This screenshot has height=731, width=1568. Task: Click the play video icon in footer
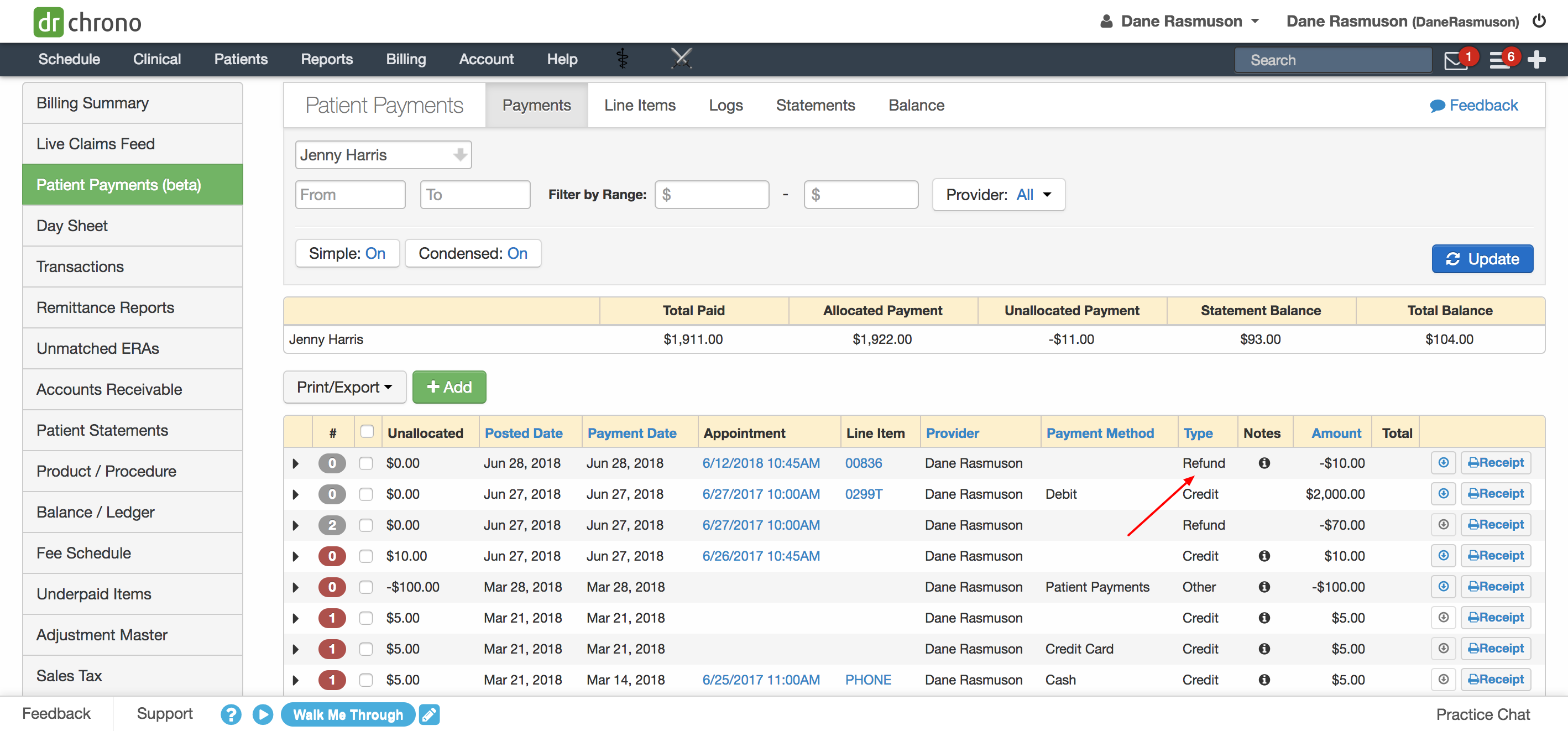pos(263,714)
